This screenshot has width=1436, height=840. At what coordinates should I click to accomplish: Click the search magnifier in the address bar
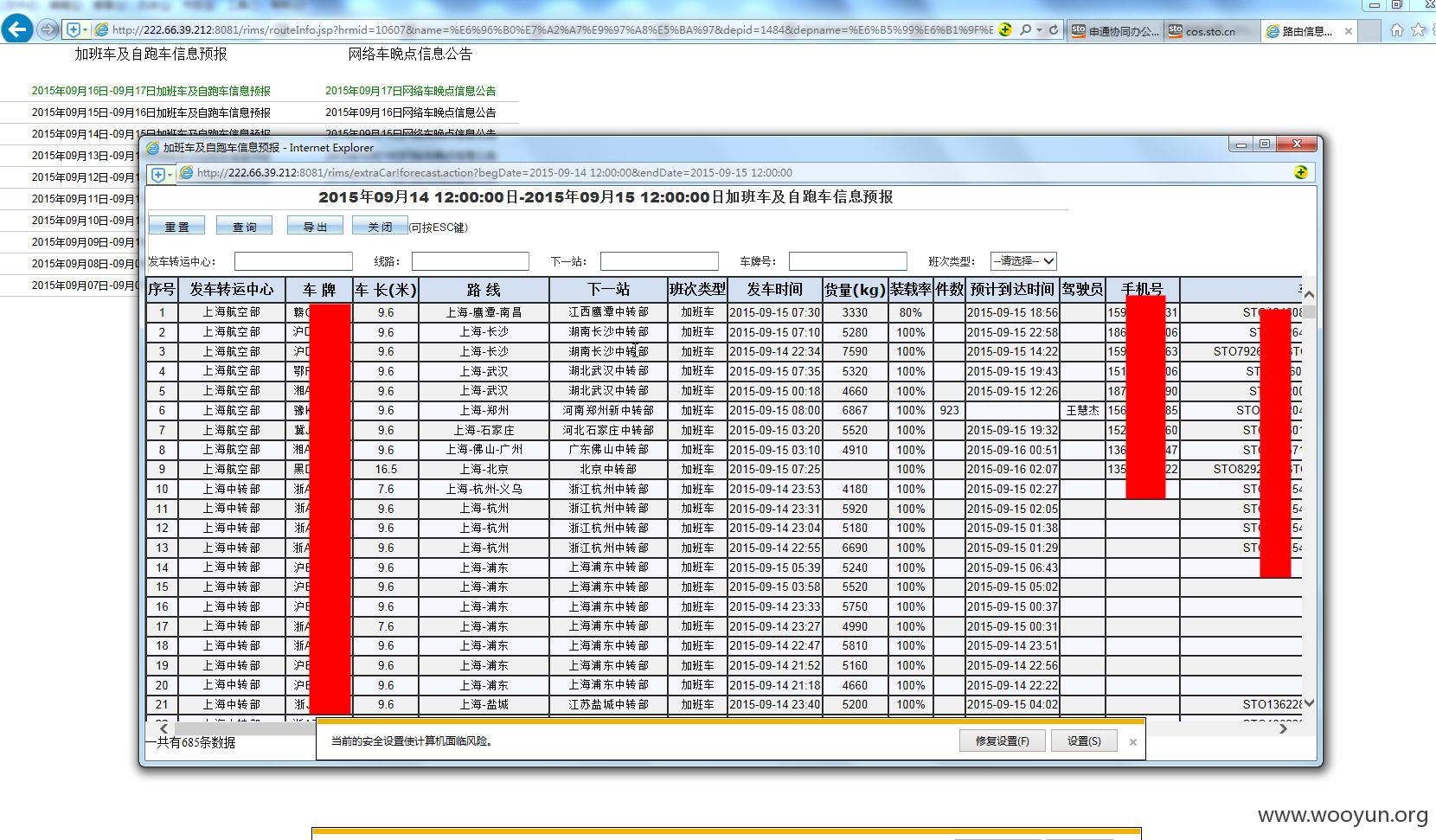(1025, 29)
